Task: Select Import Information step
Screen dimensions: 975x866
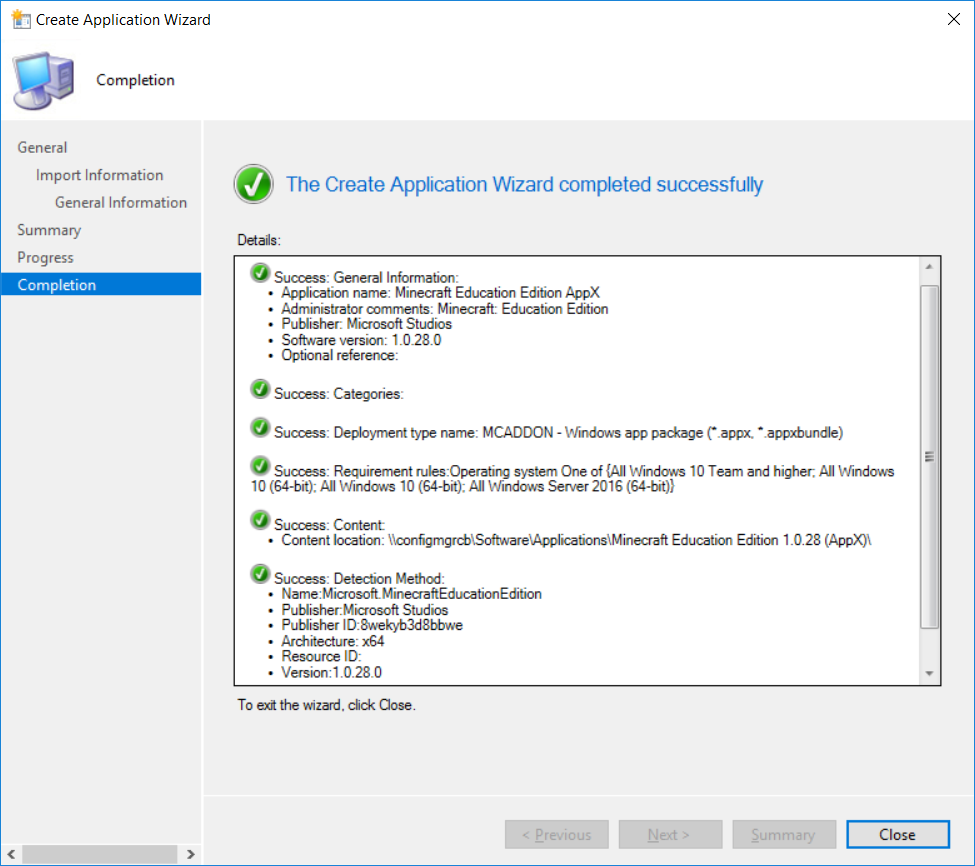Action: (99, 175)
